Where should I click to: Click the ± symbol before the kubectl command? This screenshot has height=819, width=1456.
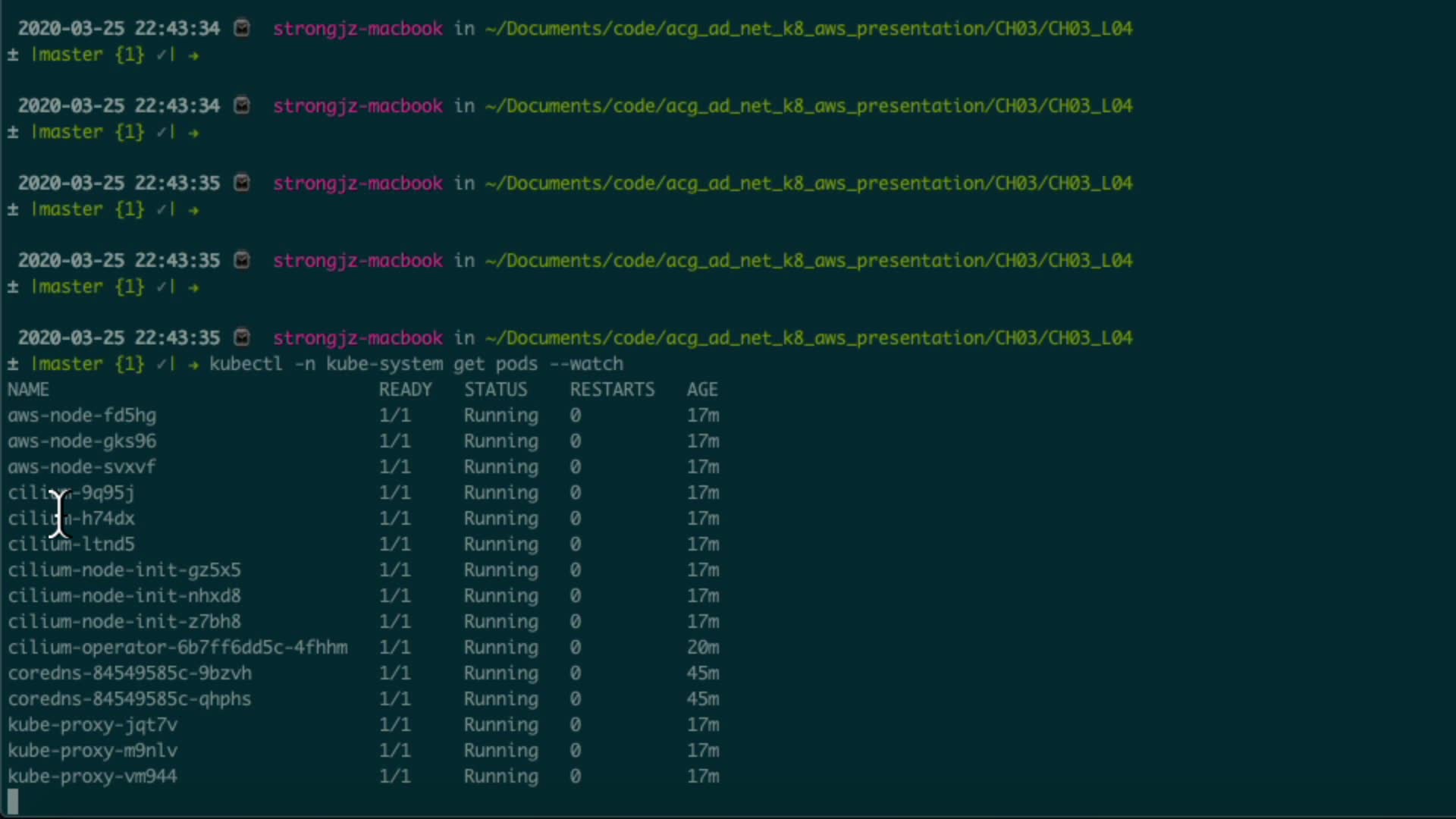click(x=13, y=364)
